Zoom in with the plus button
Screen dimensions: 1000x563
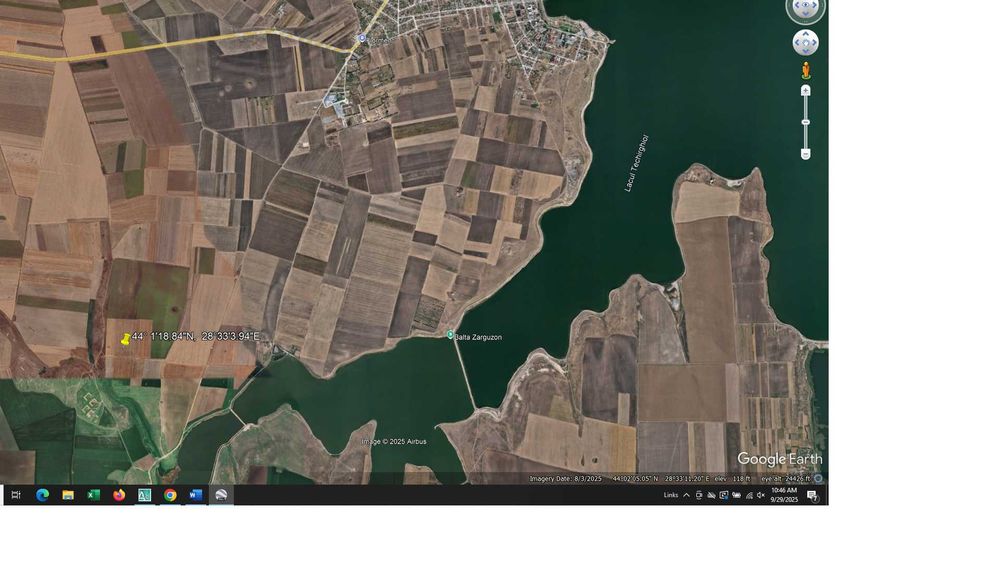805,91
